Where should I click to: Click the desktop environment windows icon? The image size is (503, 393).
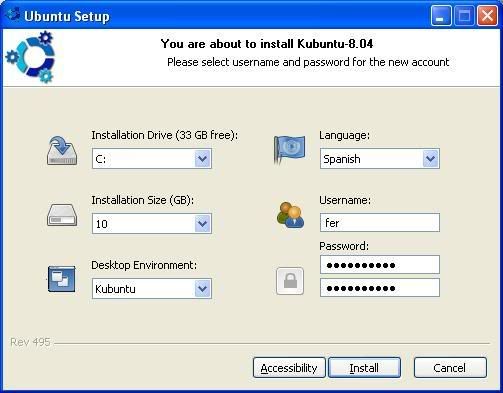pos(61,279)
